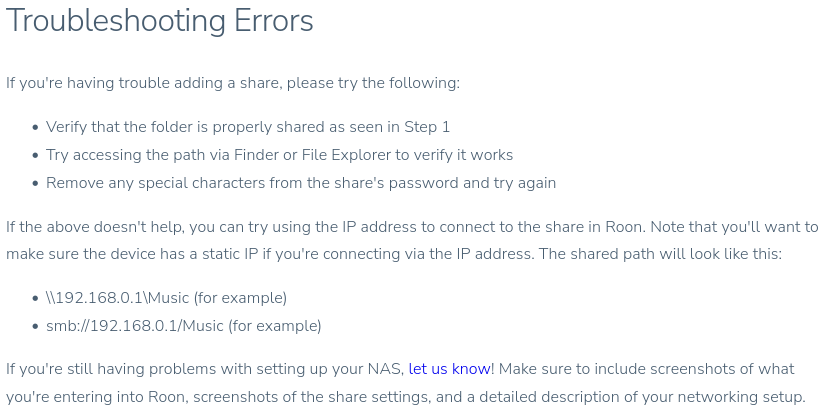Click the smb://192.168.0.1/Music example path
827x411 pixels.
[x=184, y=326]
